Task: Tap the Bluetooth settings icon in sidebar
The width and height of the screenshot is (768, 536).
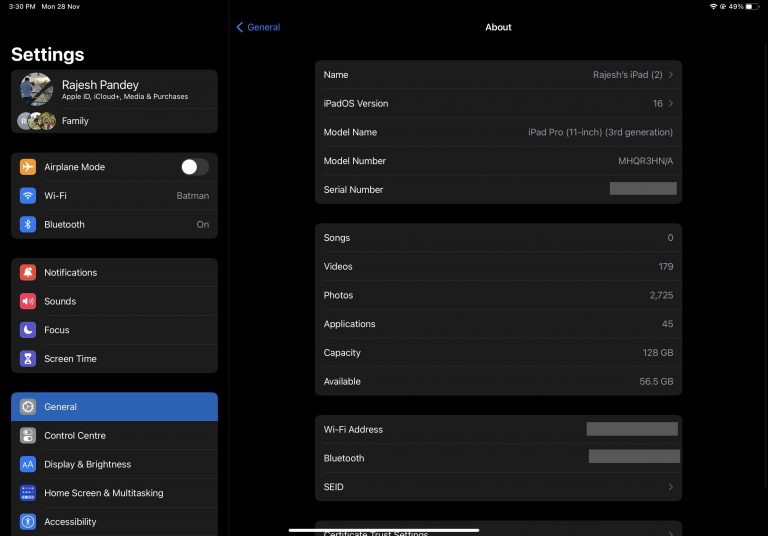Action: tap(28, 224)
